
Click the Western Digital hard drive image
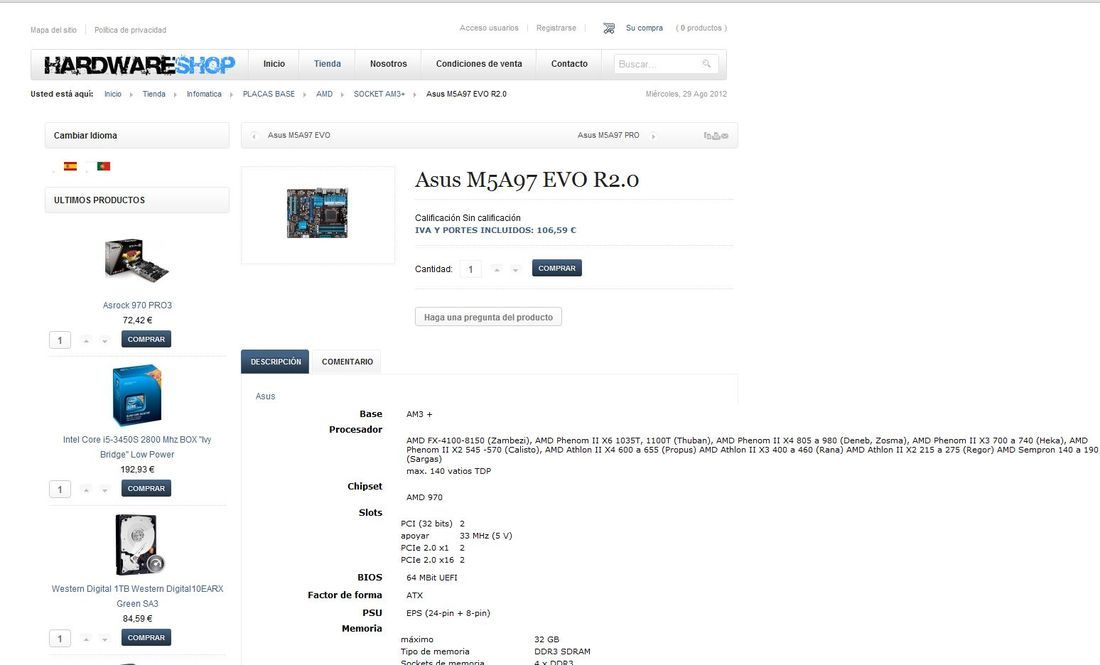click(140, 545)
